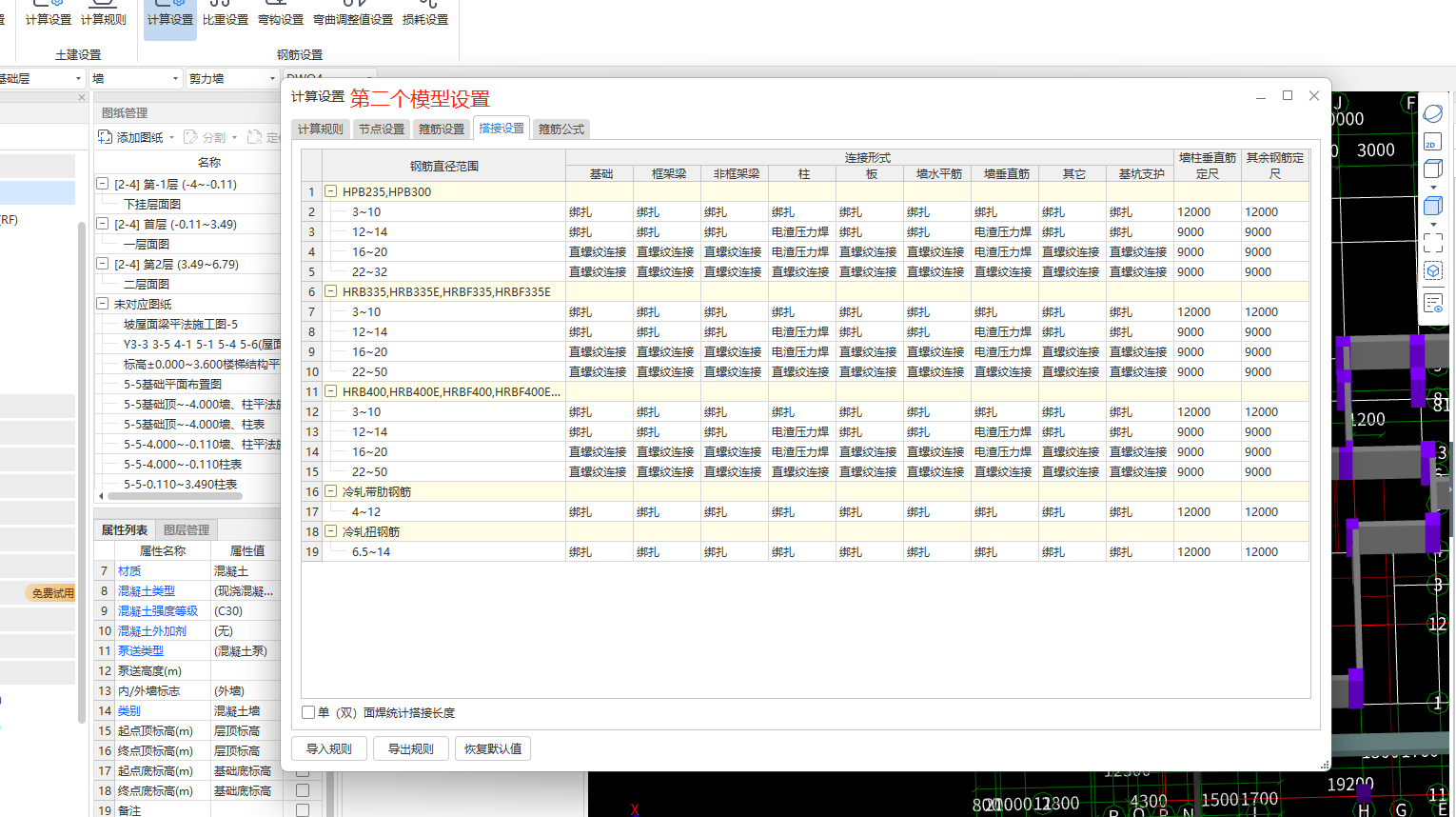
Task: Collapse the 未对应图纸 tree node
Action: [x=102, y=304]
